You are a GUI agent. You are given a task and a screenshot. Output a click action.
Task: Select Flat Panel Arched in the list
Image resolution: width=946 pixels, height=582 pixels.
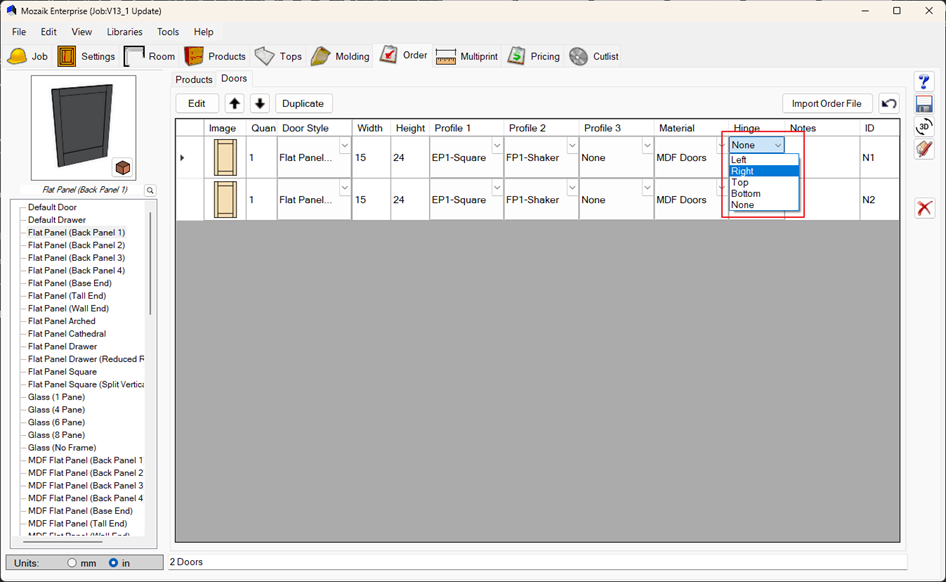pos(62,321)
